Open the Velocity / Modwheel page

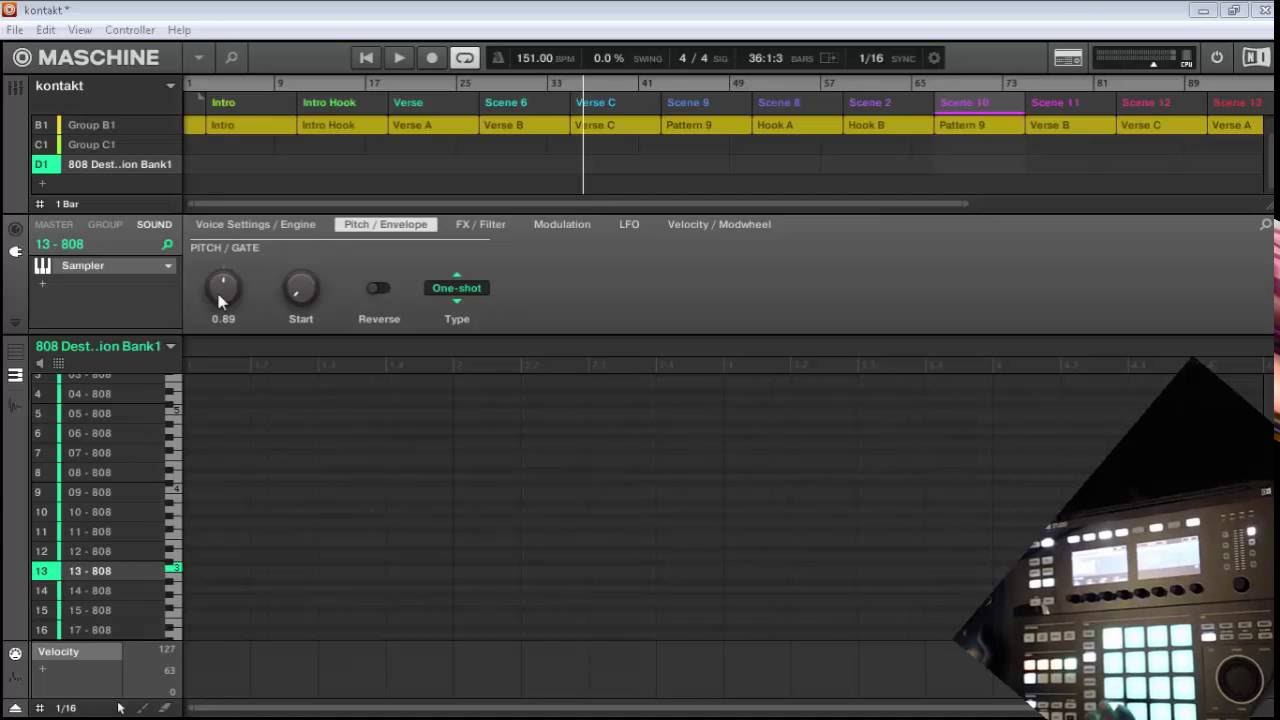[x=719, y=225]
